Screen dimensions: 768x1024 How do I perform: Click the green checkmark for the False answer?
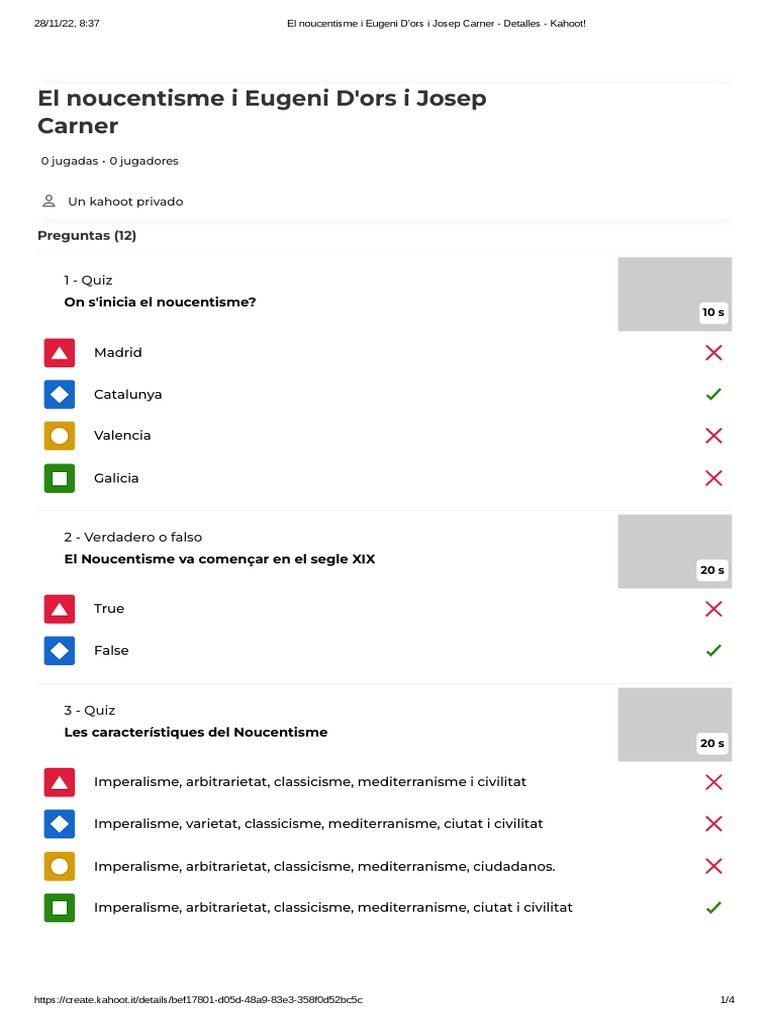click(713, 651)
